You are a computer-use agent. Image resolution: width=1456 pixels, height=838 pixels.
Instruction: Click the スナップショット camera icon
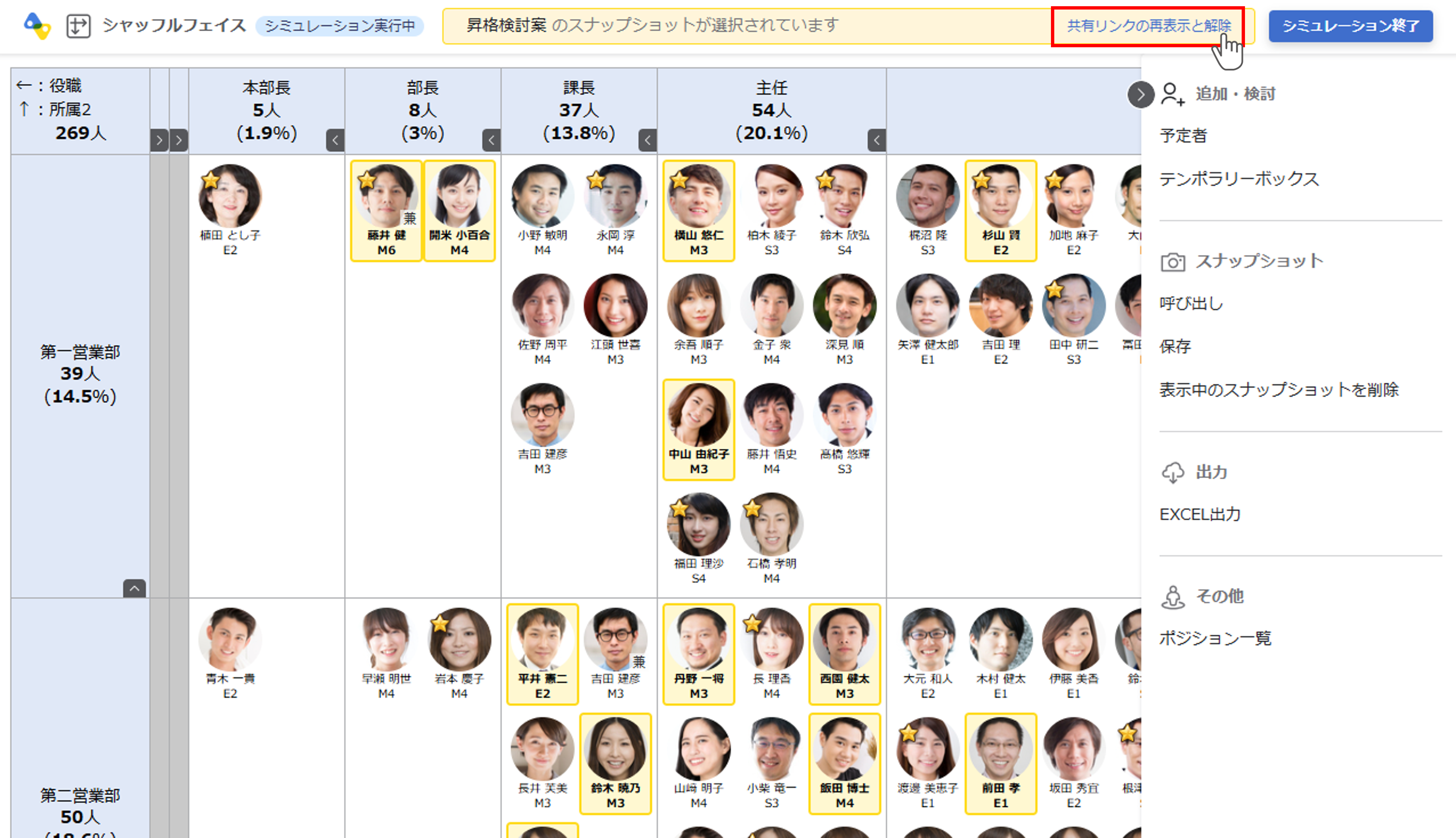(x=1172, y=262)
